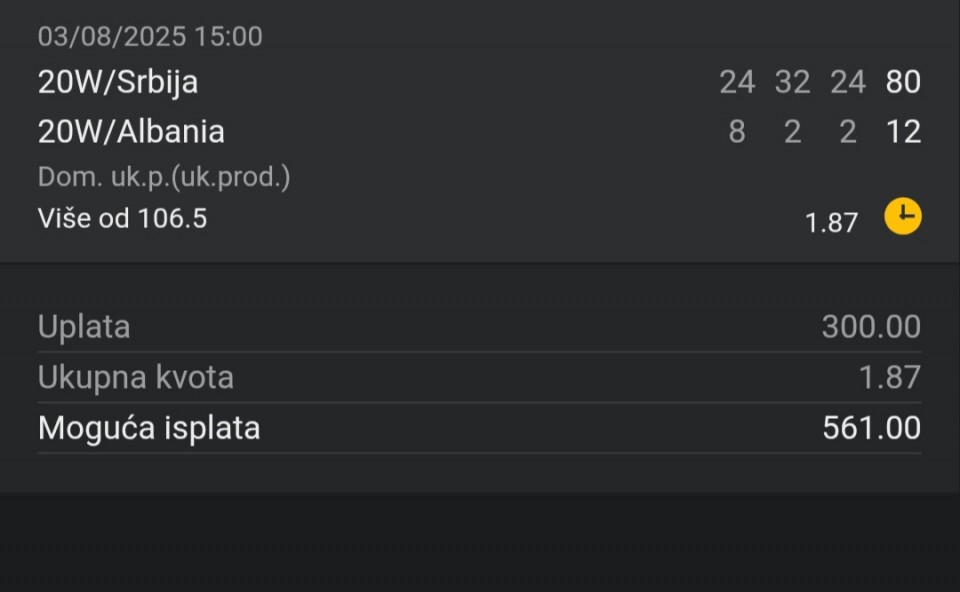Tap the 561.00 possible payout value
Viewport: 960px width, 592px height.
872,427
